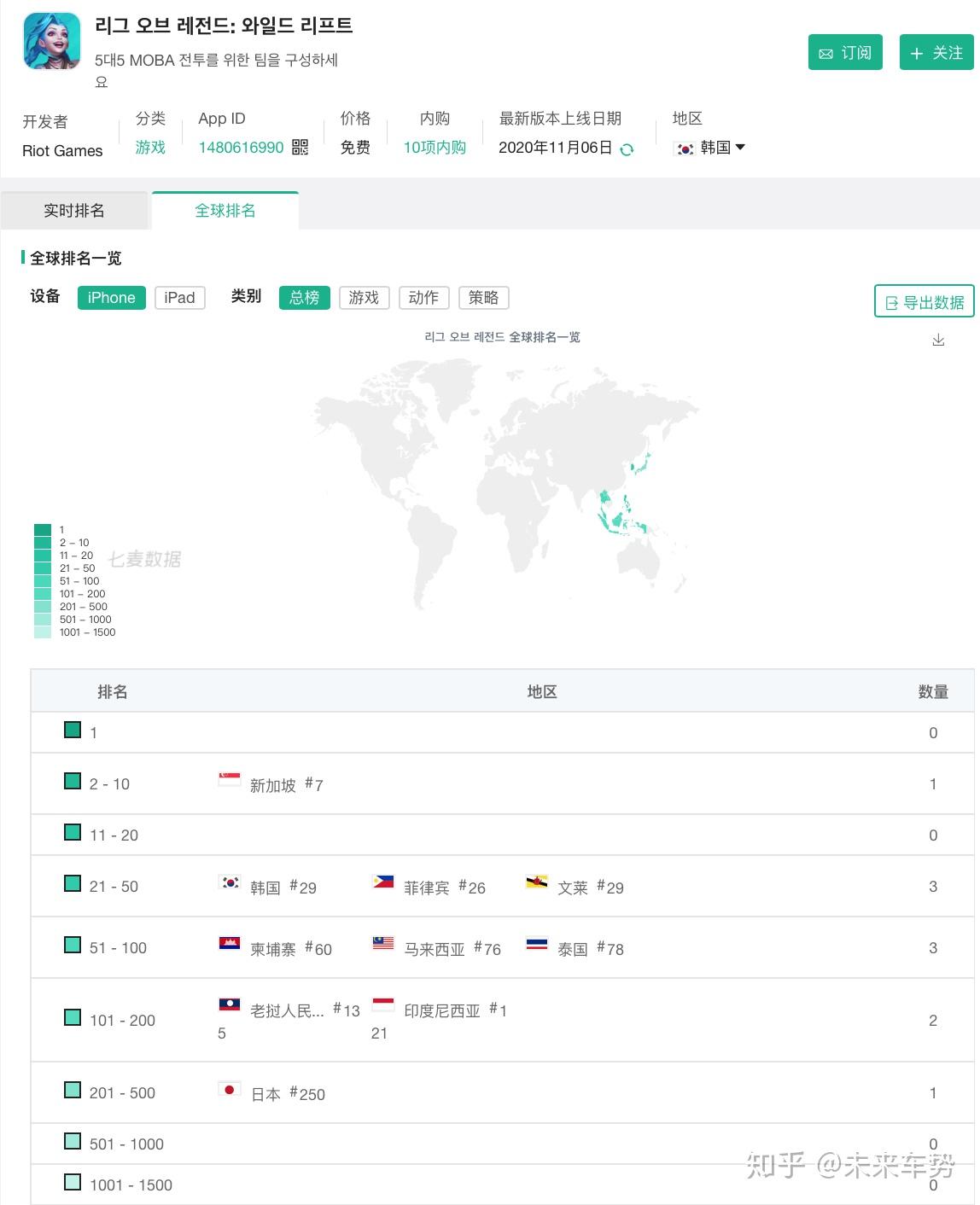
Task: Click the refresh icon next to release date
Action: (x=627, y=149)
